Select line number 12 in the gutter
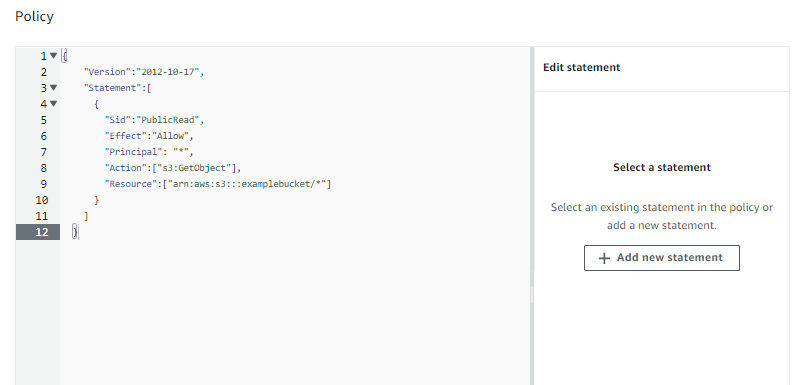Image resolution: width=793 pixels, height=385 pixels. [x=42, y=232]
